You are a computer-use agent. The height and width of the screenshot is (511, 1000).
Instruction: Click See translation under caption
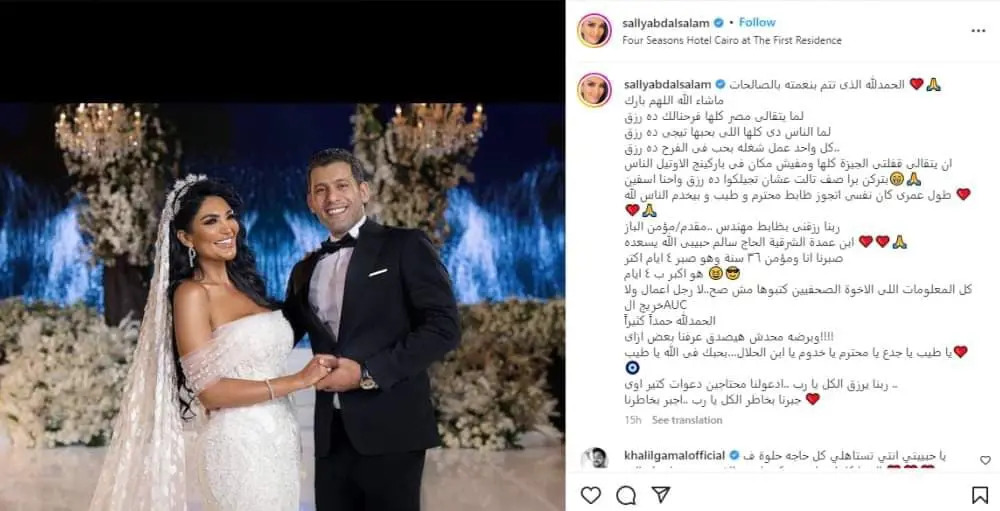coord(687,420)
